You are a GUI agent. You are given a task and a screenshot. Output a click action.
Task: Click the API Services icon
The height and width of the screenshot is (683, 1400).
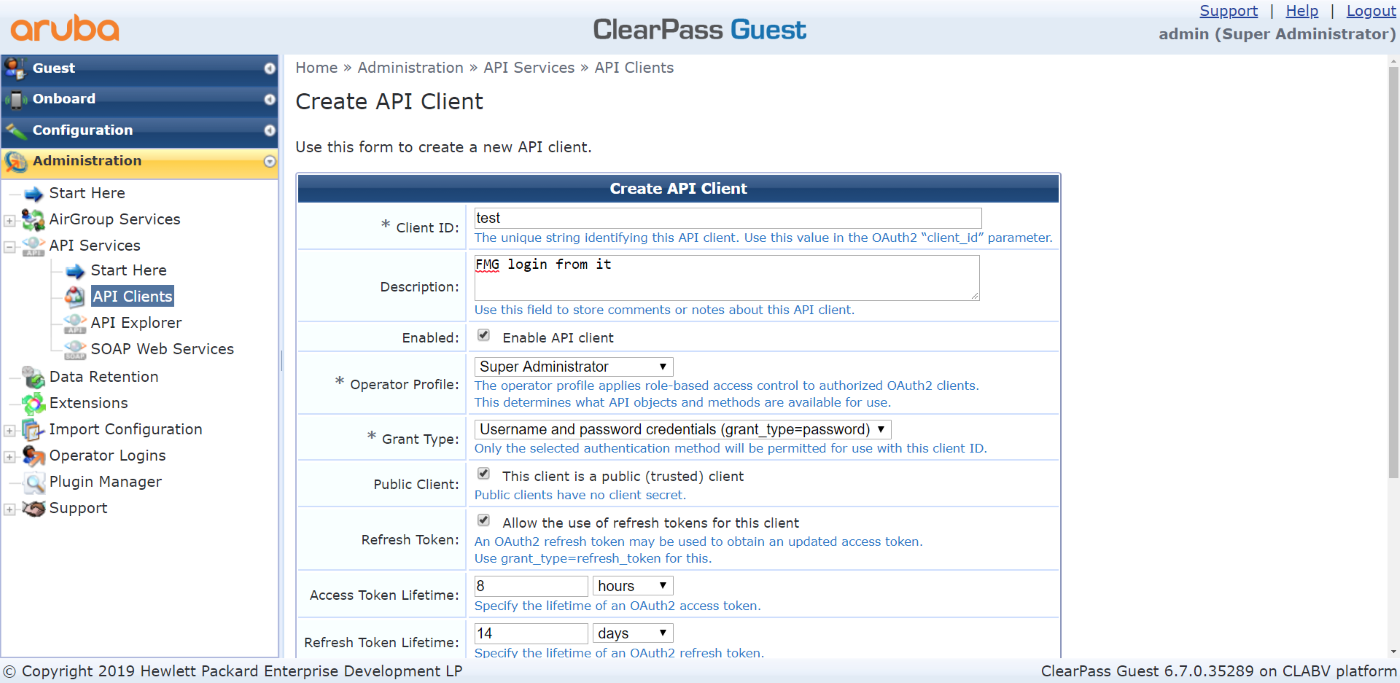click(x=34, y=246)
